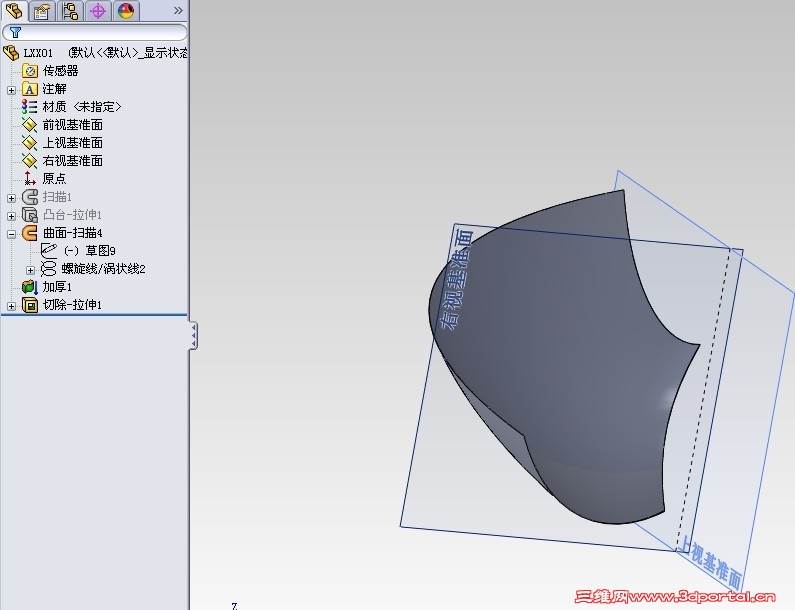
Task: Select the 切除-拉伸1 cut-extrude icon
Action: (30, 305)
